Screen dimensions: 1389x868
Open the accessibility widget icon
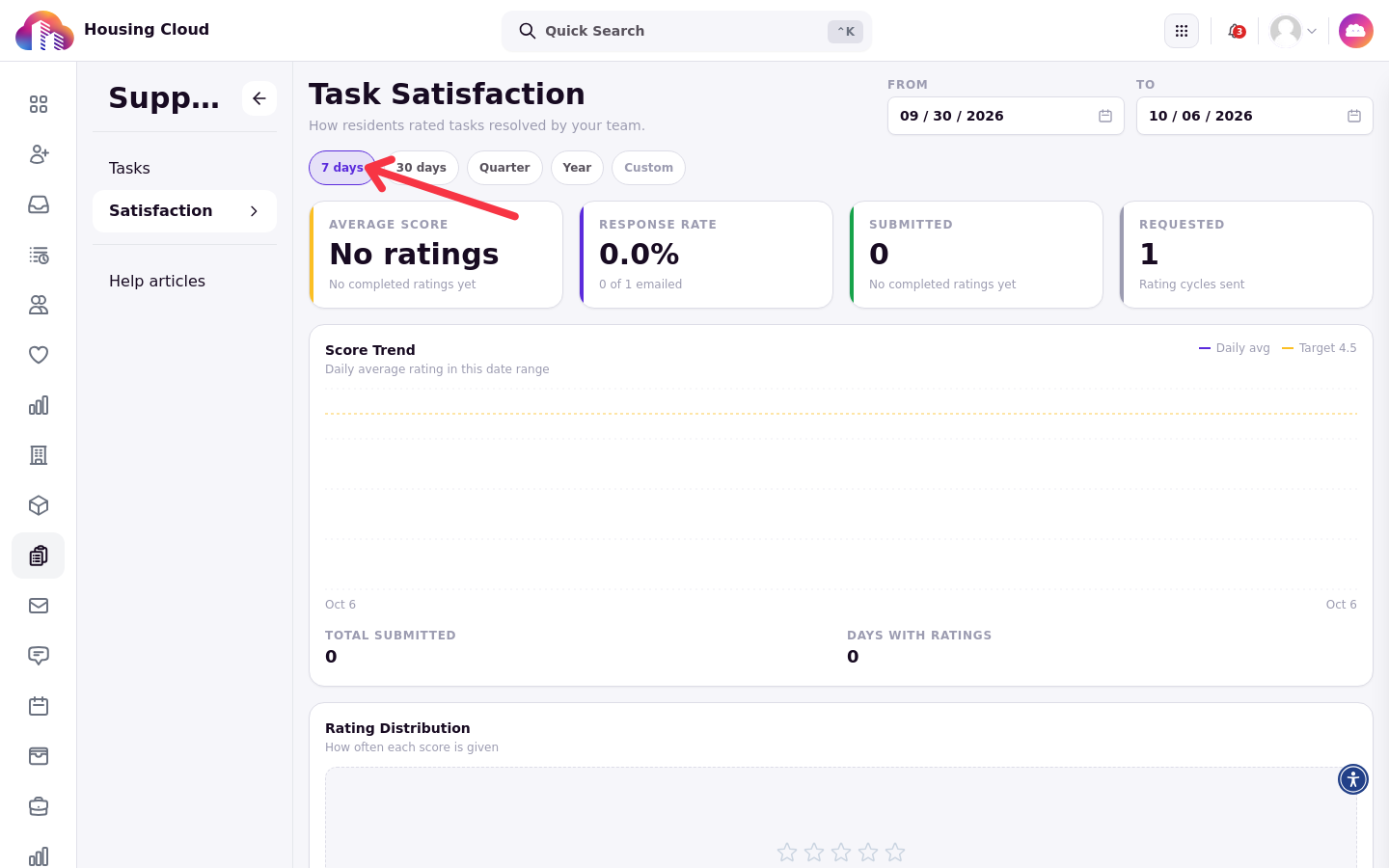(1353, 779)
